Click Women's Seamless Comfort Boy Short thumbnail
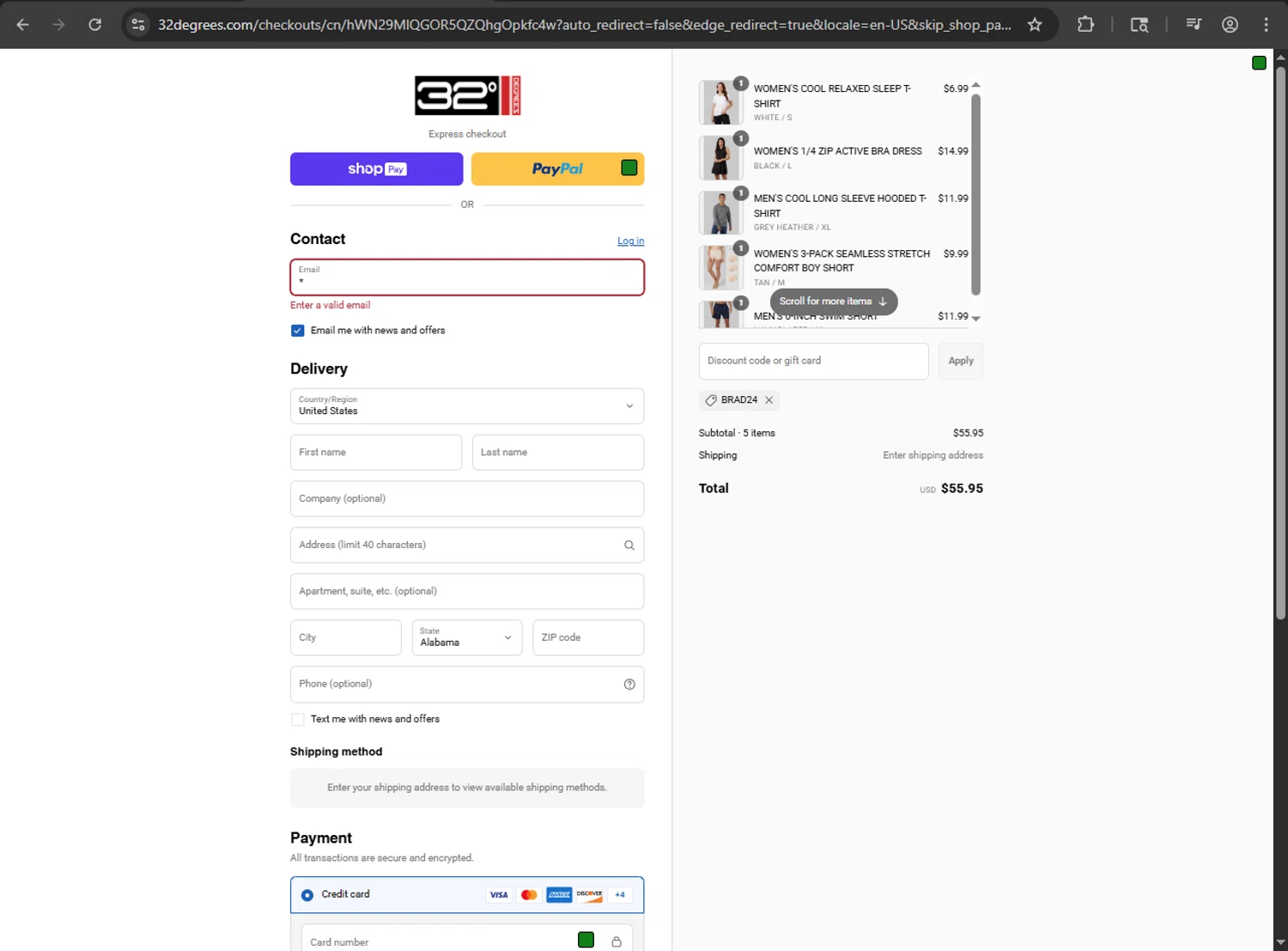The width and height of the screenshot is (1288, 951). (x=720, y=268)
